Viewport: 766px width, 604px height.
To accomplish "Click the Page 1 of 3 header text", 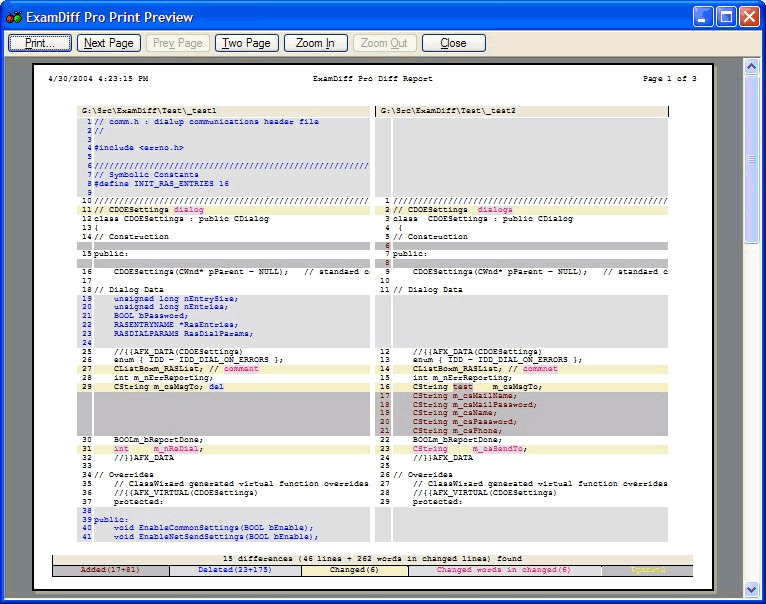I will (x=669, y=78).
